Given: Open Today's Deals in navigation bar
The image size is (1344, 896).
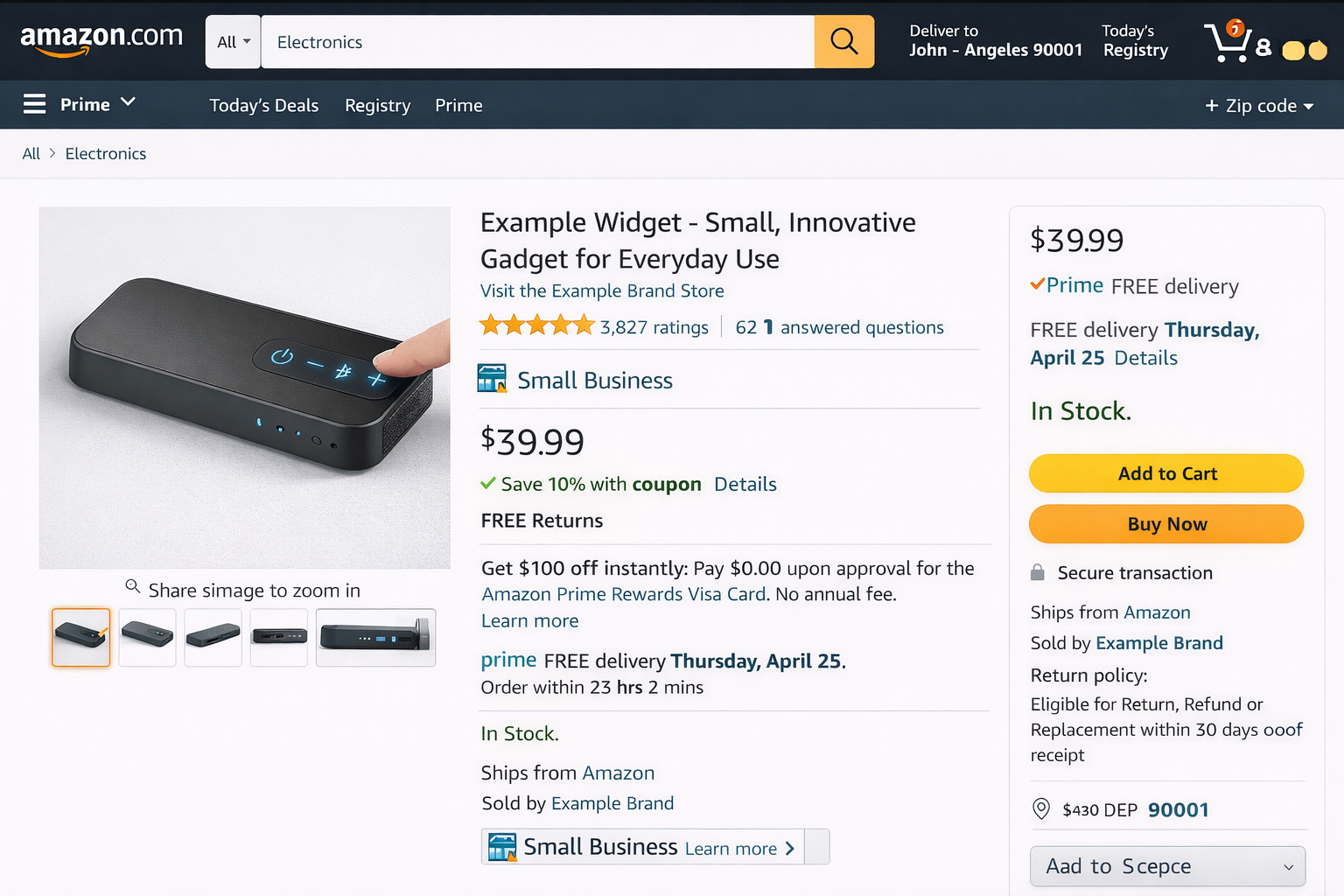Looking at the screenshot, I should pos(263,106).
